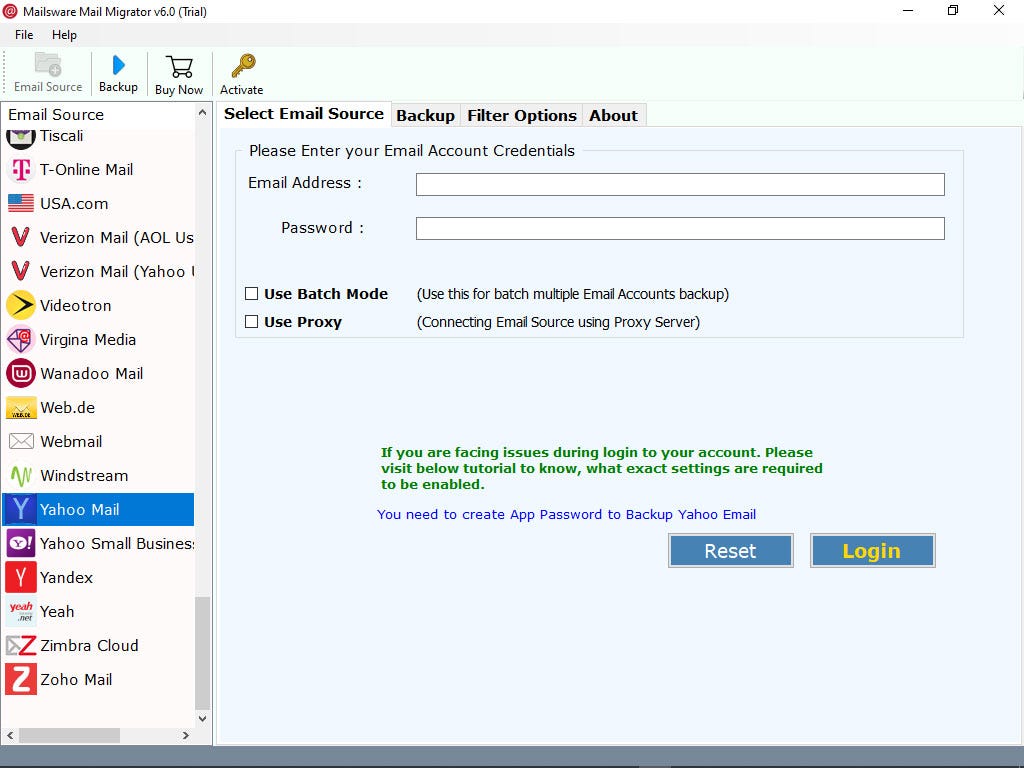Select Verizon Mail (Yahoo Users) icon

pyautogui.click(x=21, y=271)
